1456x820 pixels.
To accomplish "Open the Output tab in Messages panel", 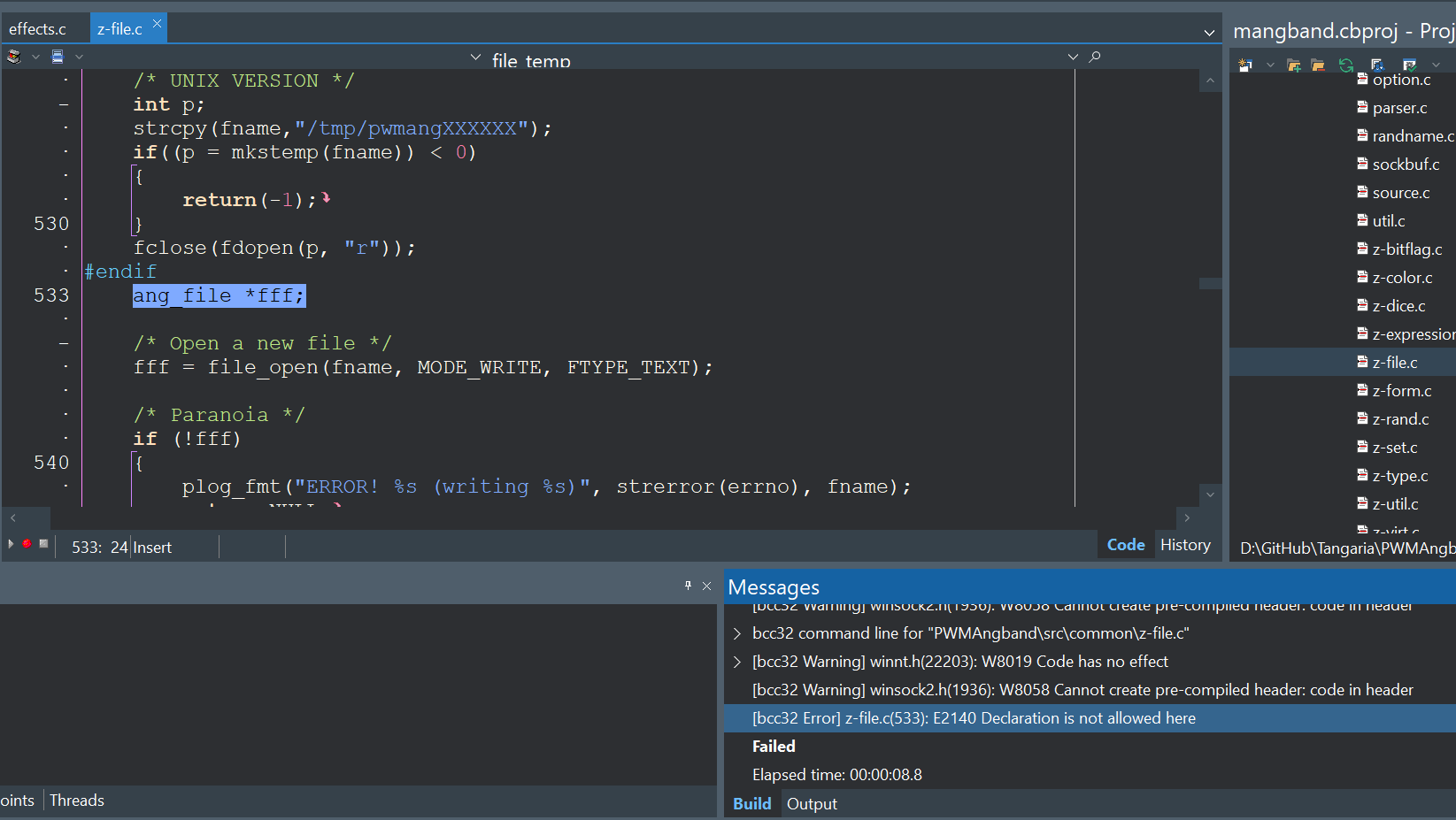I will click(x=811, y=803).
